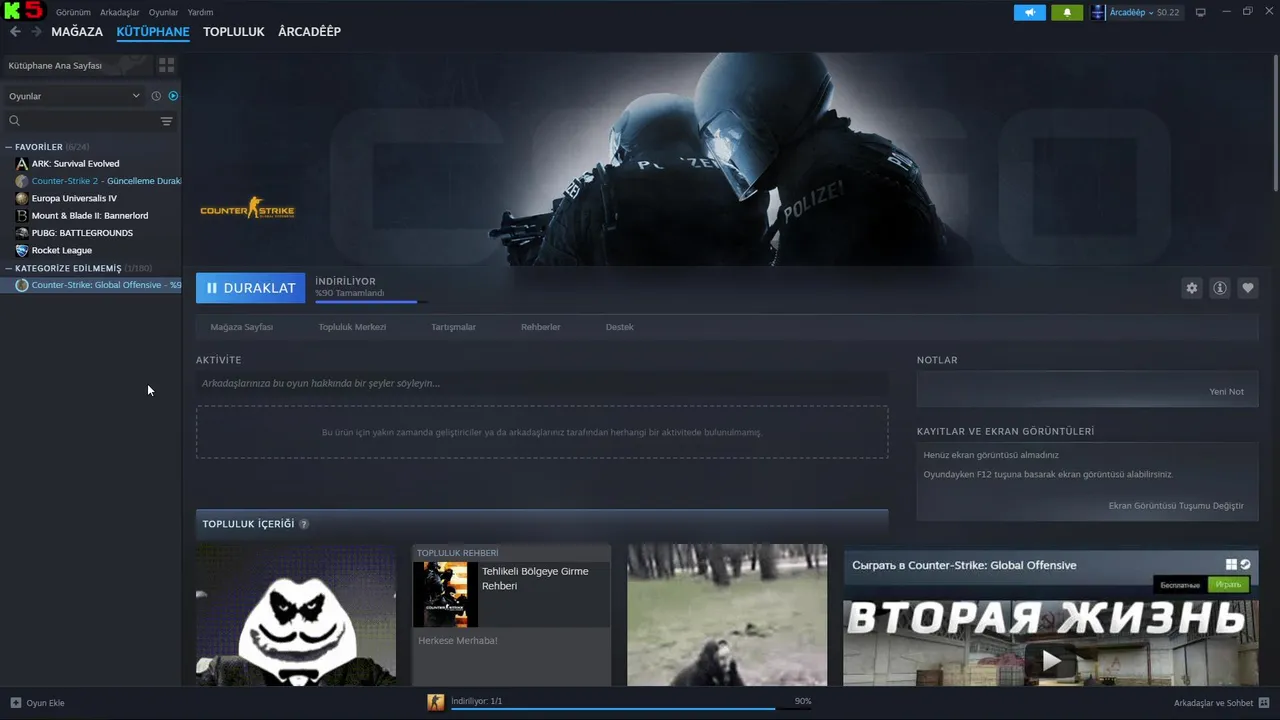This screenshot has width=1280, height=720.
Task: Click the PUBG: BATTLEGROUNDS icon
Action: tap(22, 233)
